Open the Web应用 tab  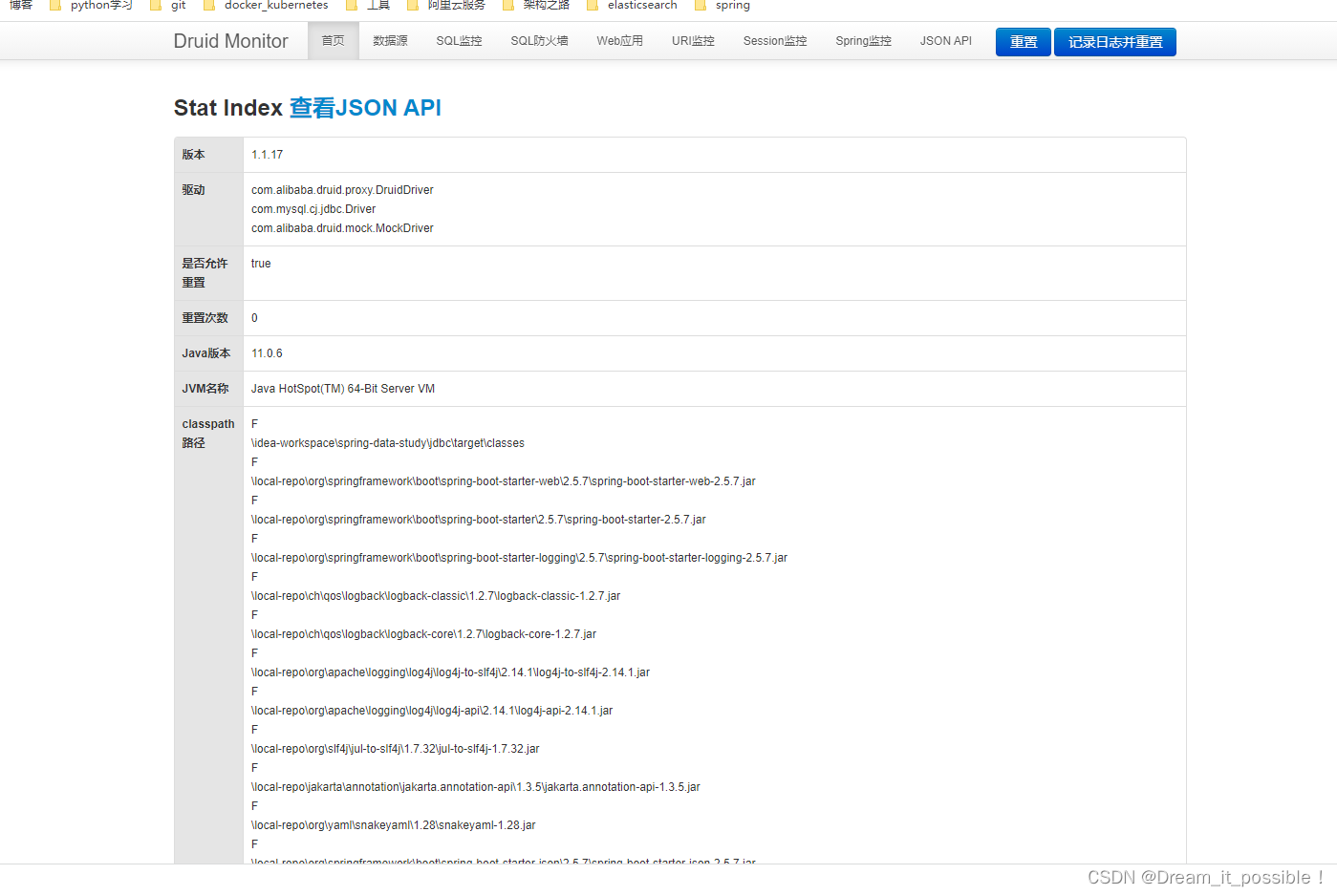(618, 41)
